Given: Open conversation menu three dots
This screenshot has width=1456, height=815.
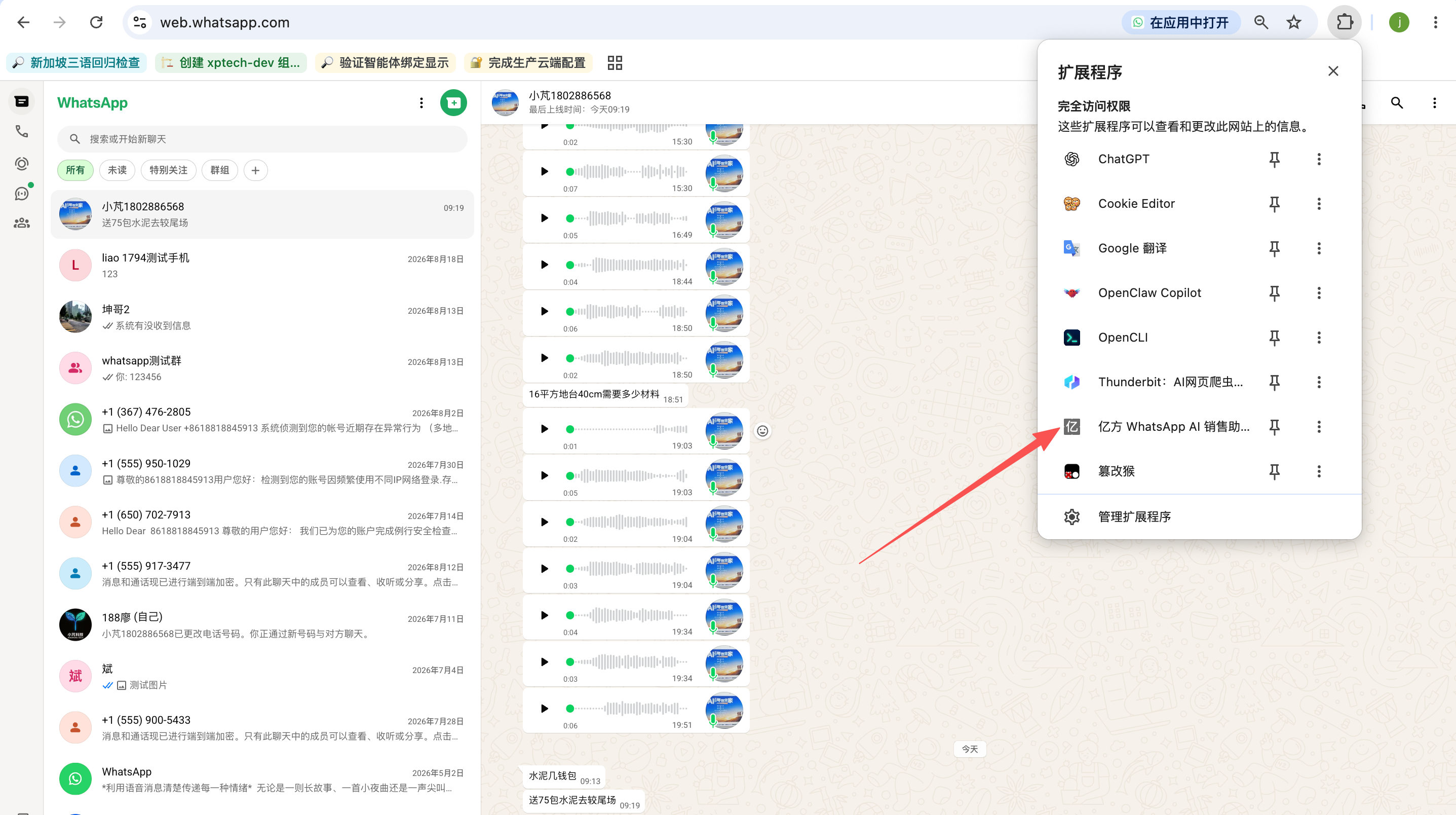Looking at the screenshot, I should point(1434,103).
